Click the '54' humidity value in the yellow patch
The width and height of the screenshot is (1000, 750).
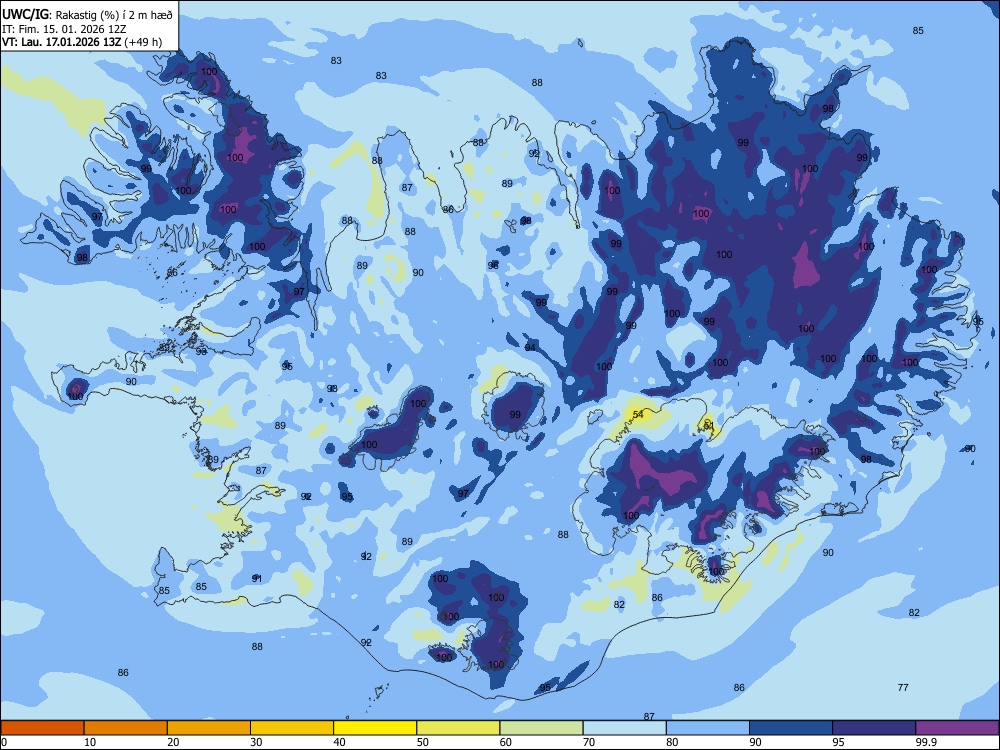pos(638,415)
